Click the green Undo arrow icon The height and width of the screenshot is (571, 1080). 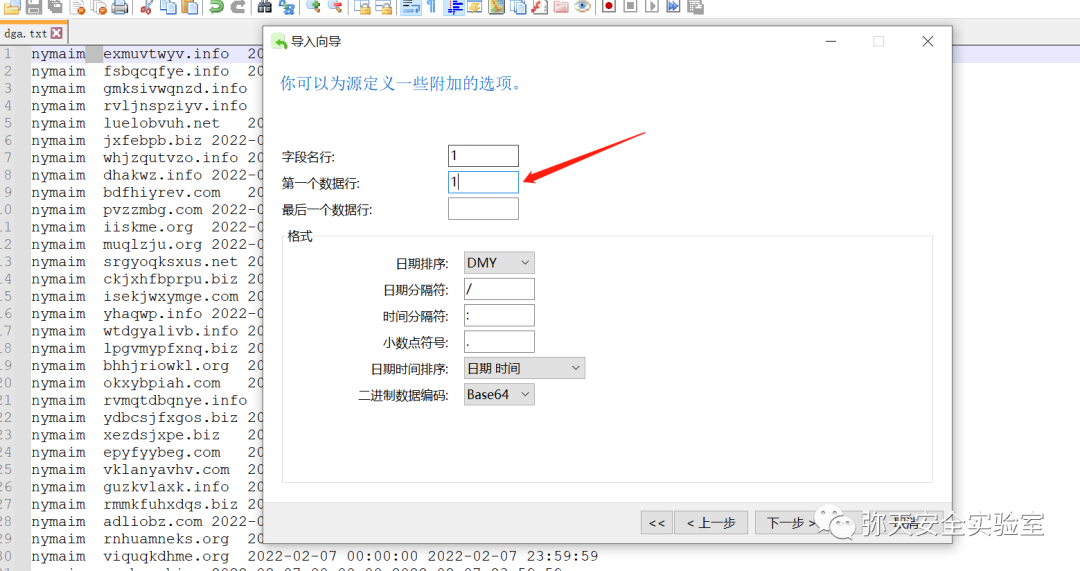[x=216, y=7]
